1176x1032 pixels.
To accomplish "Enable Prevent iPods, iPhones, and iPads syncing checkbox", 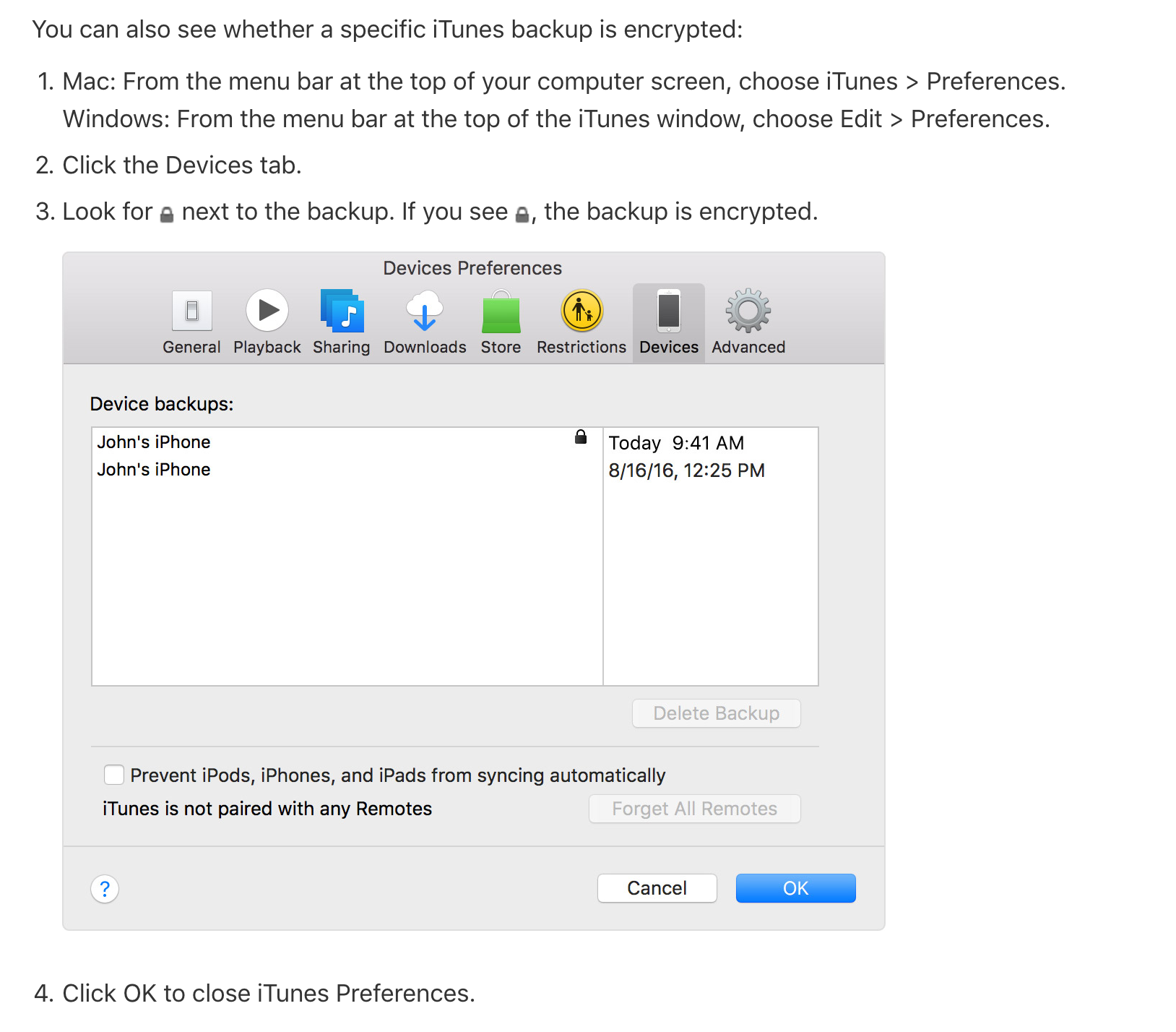I will [114, 775].
